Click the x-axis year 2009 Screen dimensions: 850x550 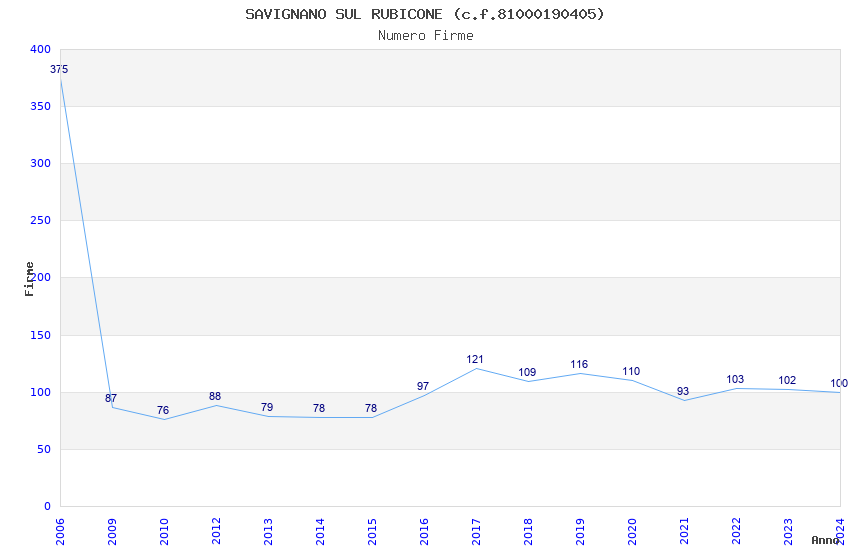pyautogui.click(x=112, y=532)
